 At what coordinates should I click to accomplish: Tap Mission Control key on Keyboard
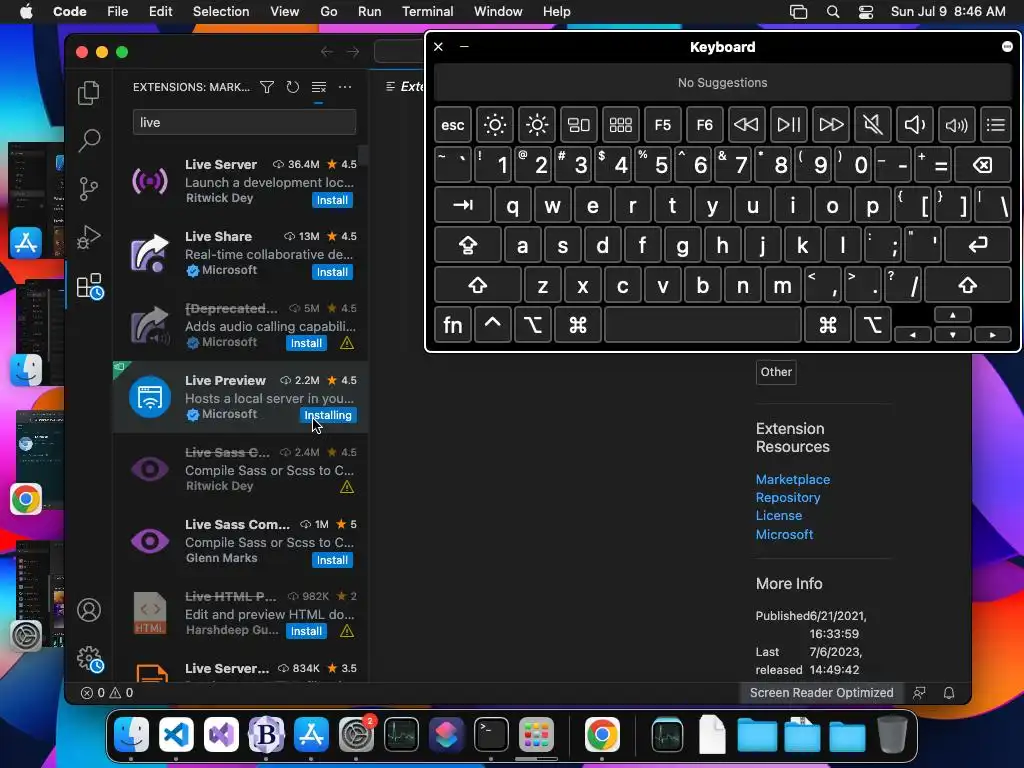pyautogui.click(x=579, y=125)
